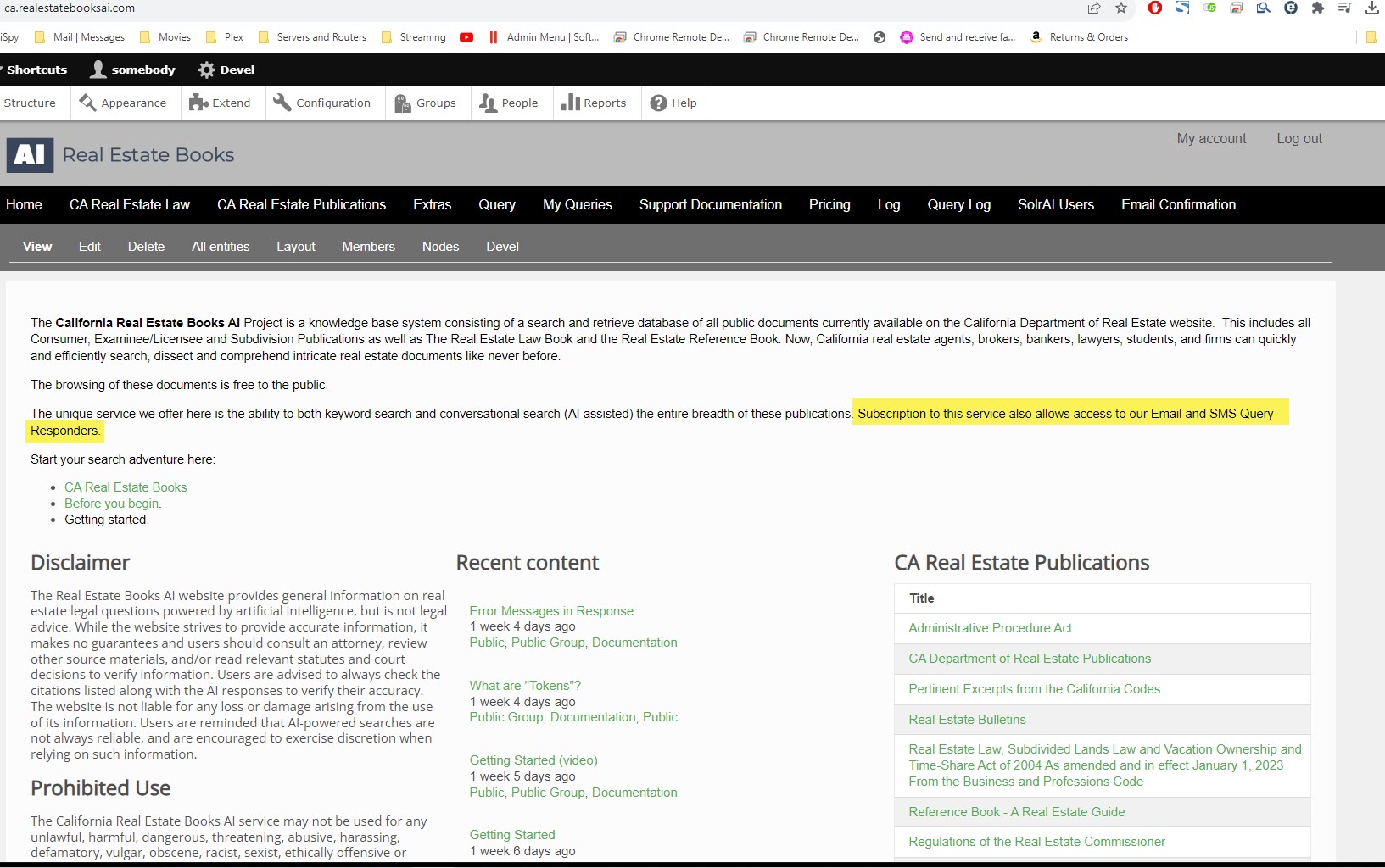
Task: Open the Before you begin link
Action: click(111, 504)
